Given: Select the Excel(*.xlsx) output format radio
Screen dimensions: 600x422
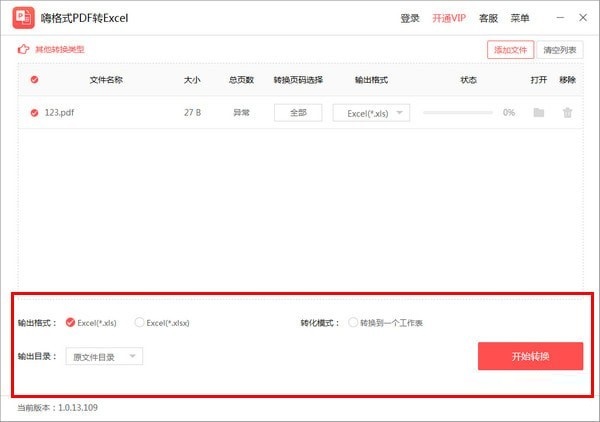Looking at the screenshot, I should click(x=139, y=323).
